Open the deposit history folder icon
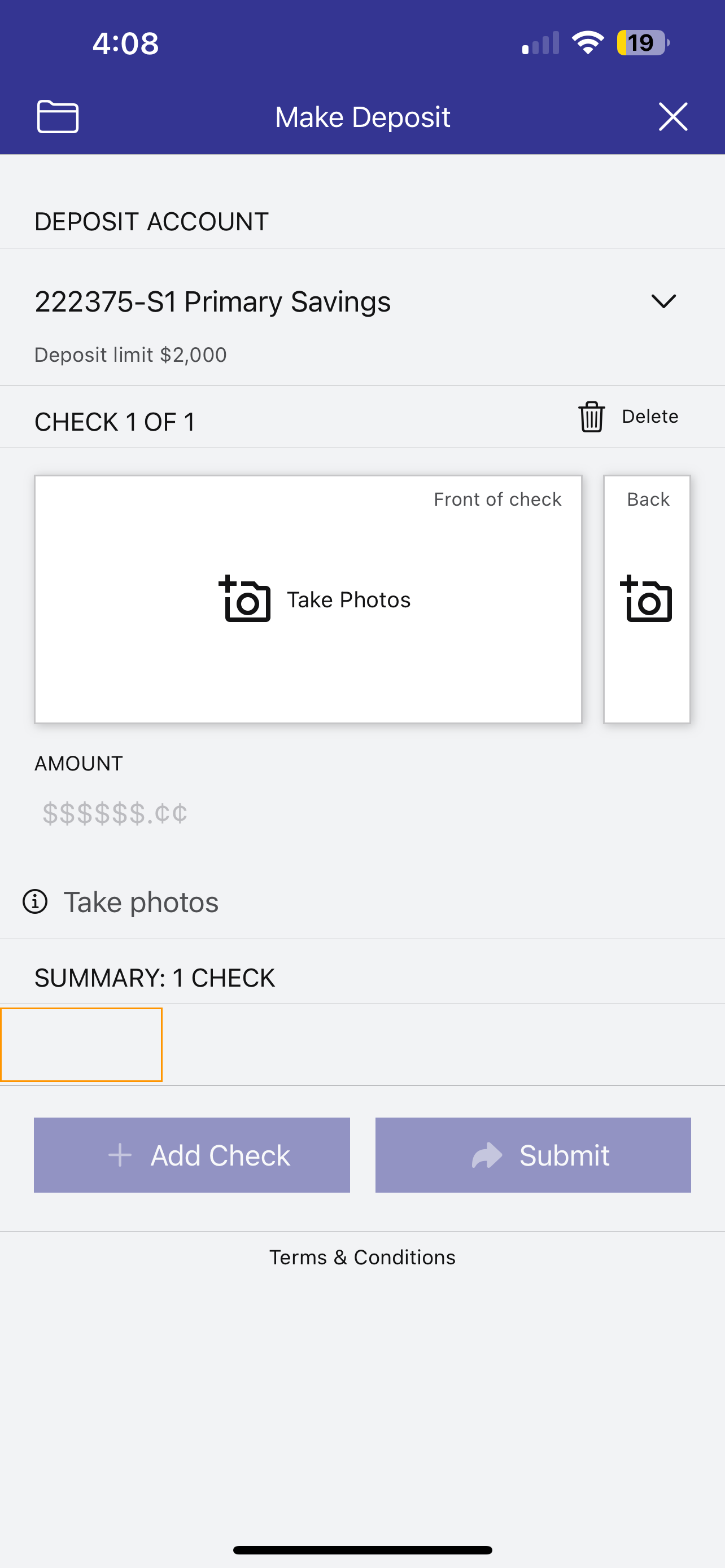 [58, 116]
